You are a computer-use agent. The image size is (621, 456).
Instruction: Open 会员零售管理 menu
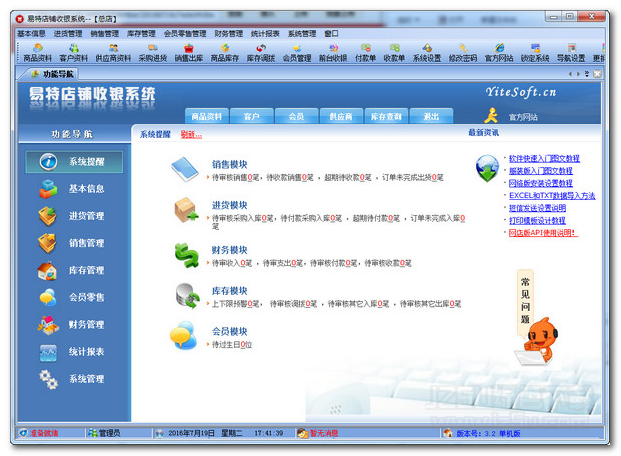(185, 34)
